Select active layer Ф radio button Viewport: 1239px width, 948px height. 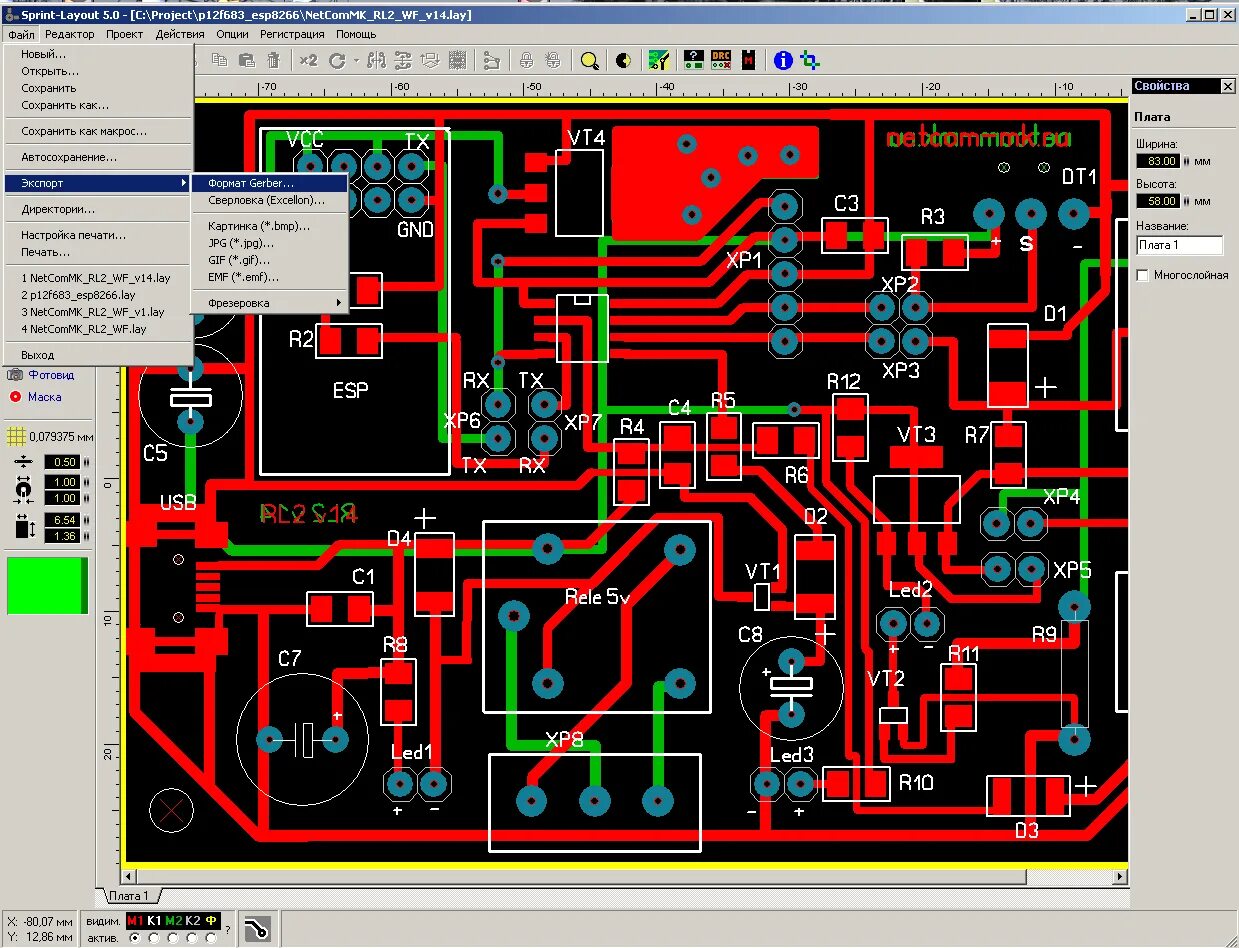(x=211, y=938)
